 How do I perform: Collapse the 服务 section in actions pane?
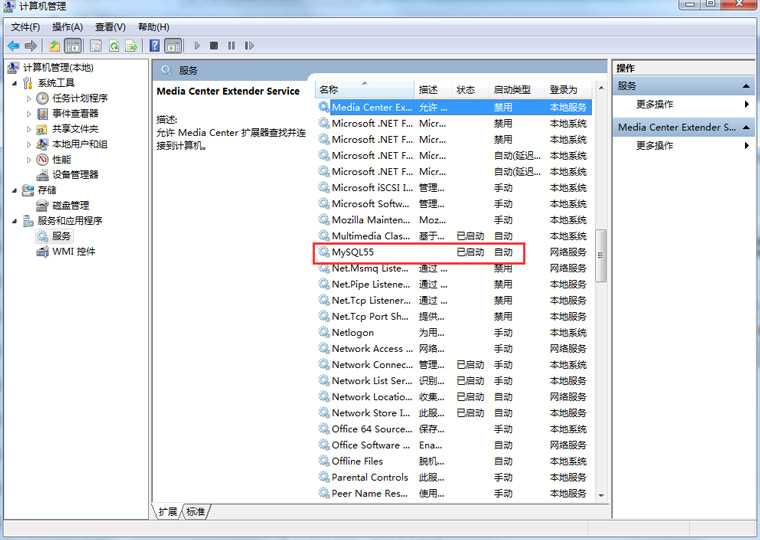coord(746,86)
